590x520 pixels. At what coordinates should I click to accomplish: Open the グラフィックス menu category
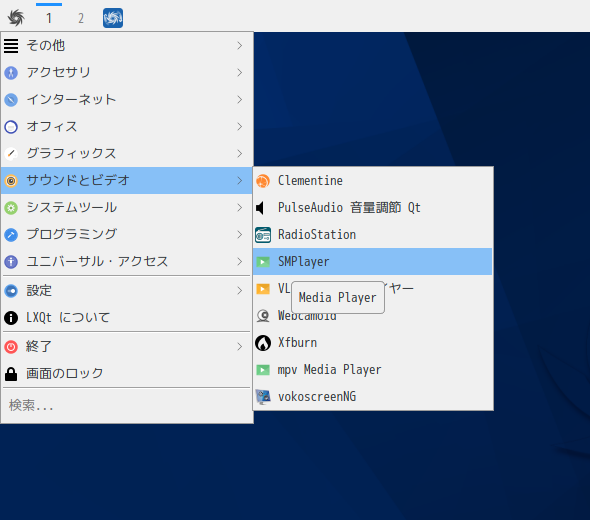(x=126, y=154)
